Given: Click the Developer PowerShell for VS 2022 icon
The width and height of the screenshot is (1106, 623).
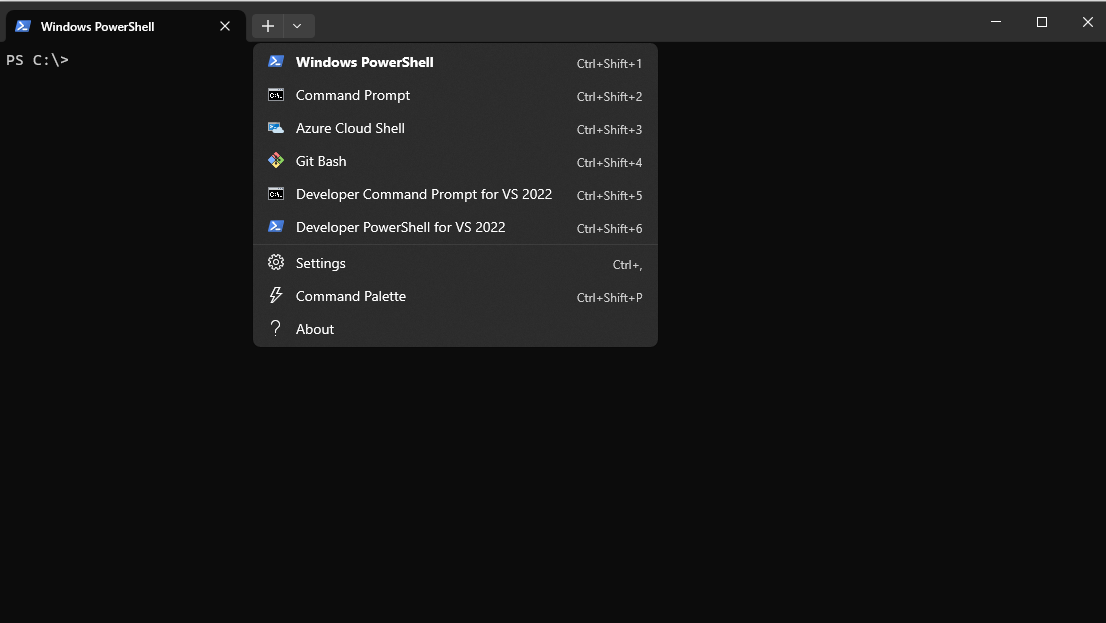Looking at the screenshot, I should [276, 227].
